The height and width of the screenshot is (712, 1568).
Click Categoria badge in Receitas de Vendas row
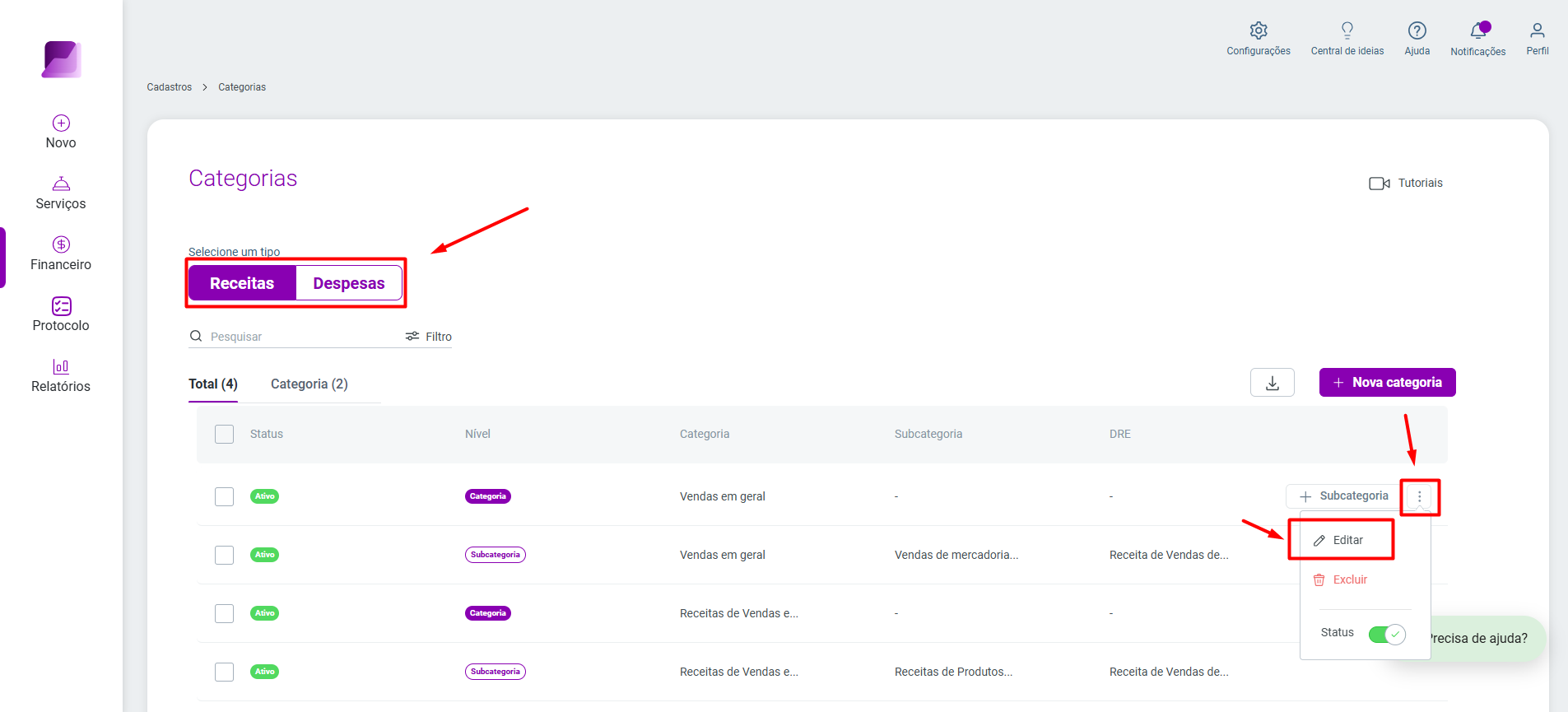coord(488,613)
